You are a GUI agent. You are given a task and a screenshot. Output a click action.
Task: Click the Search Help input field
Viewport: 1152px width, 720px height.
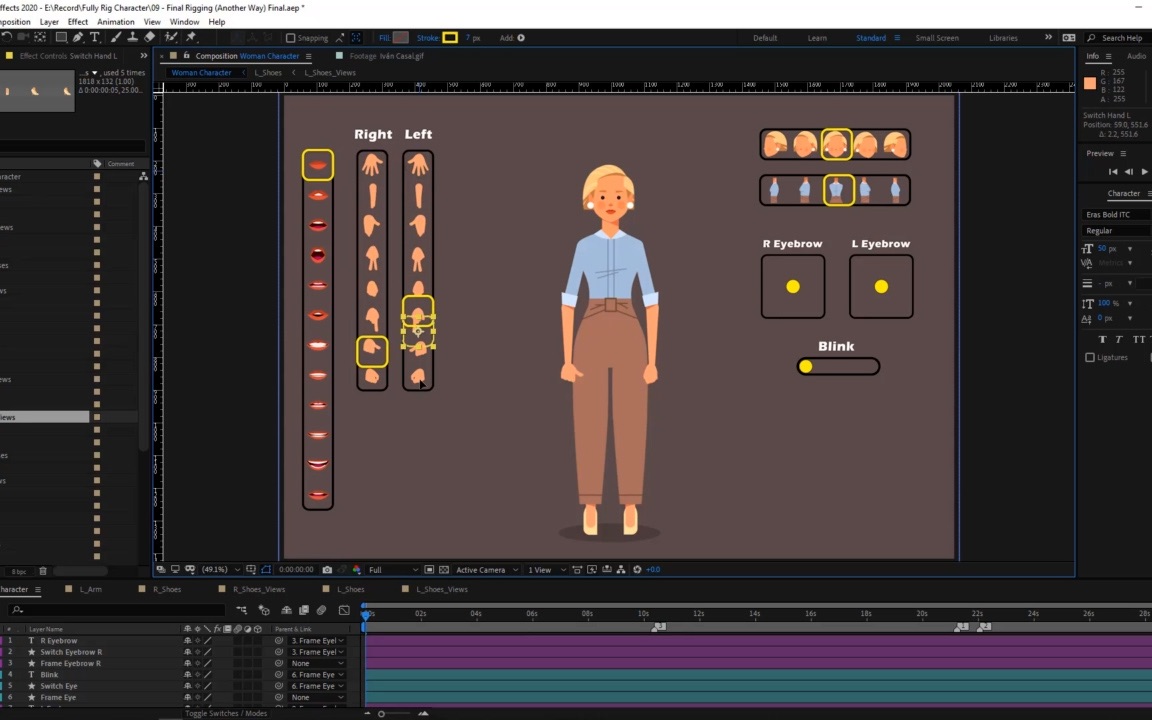tap(1121, 38)
